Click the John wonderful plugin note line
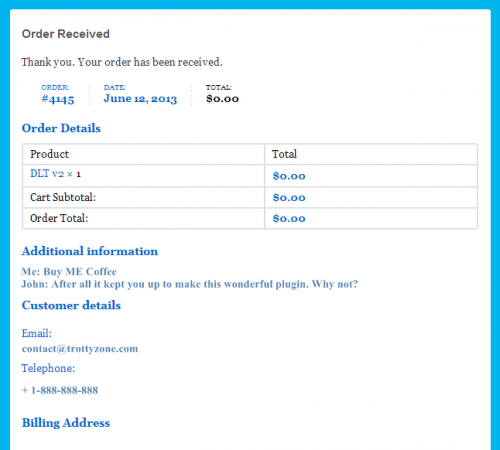This screenshot has width=500, height=450. 190,284
